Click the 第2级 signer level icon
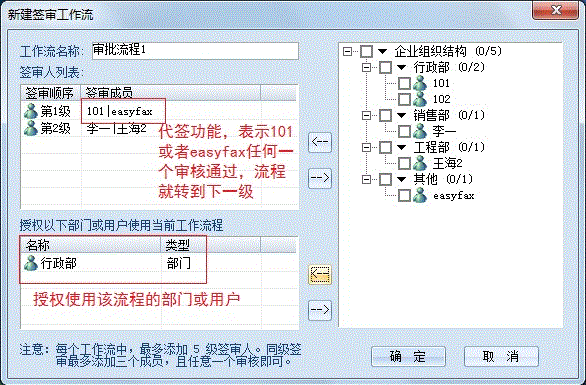 pos(31,128)
